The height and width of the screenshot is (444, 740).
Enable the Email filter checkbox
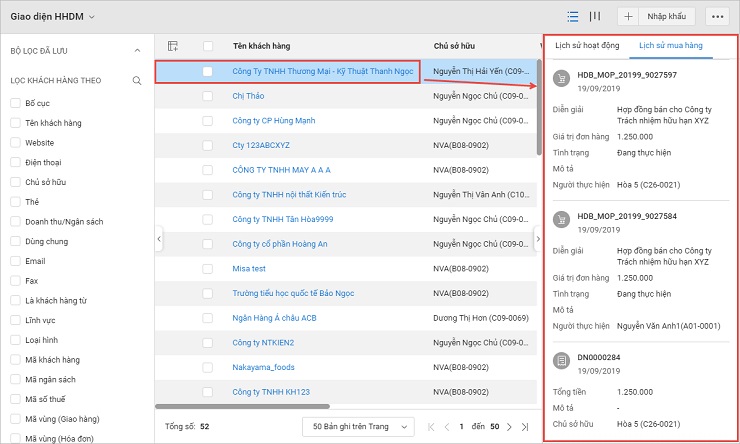click(x=16, y=261)
